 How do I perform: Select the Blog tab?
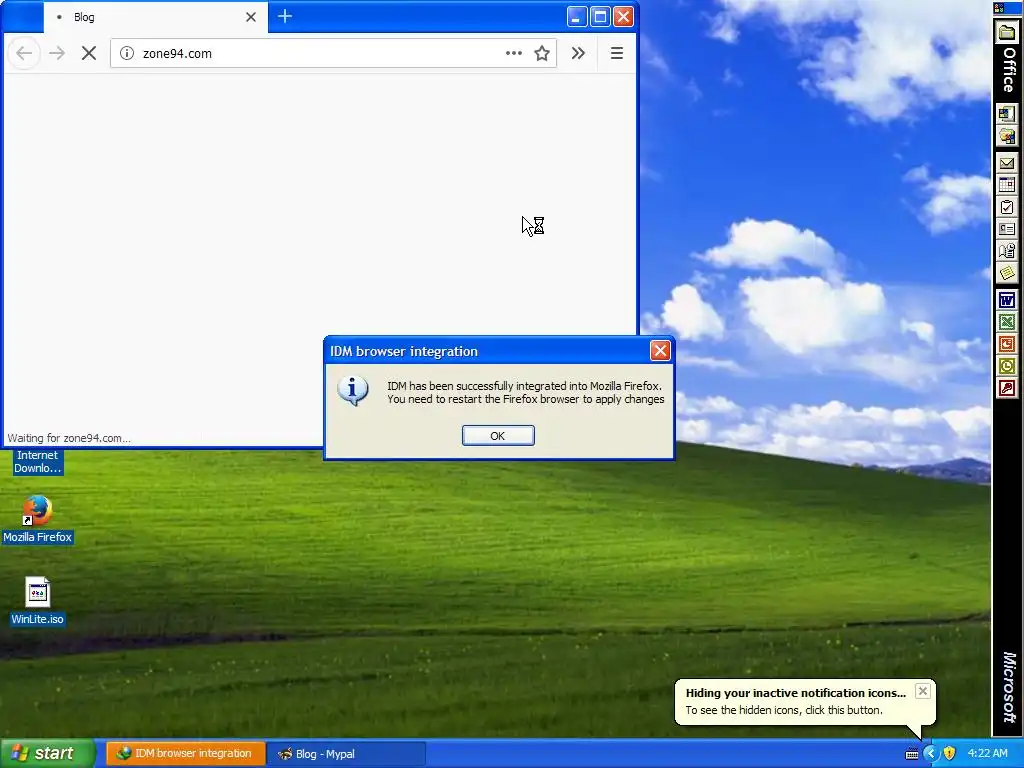pos(155,17)
